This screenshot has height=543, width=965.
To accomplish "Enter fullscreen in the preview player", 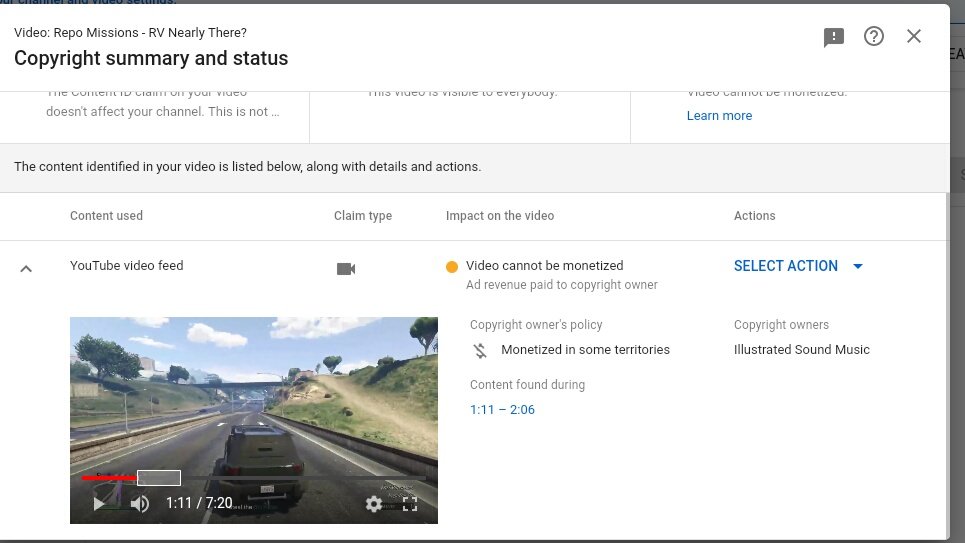I will click(x=410, y=504).
